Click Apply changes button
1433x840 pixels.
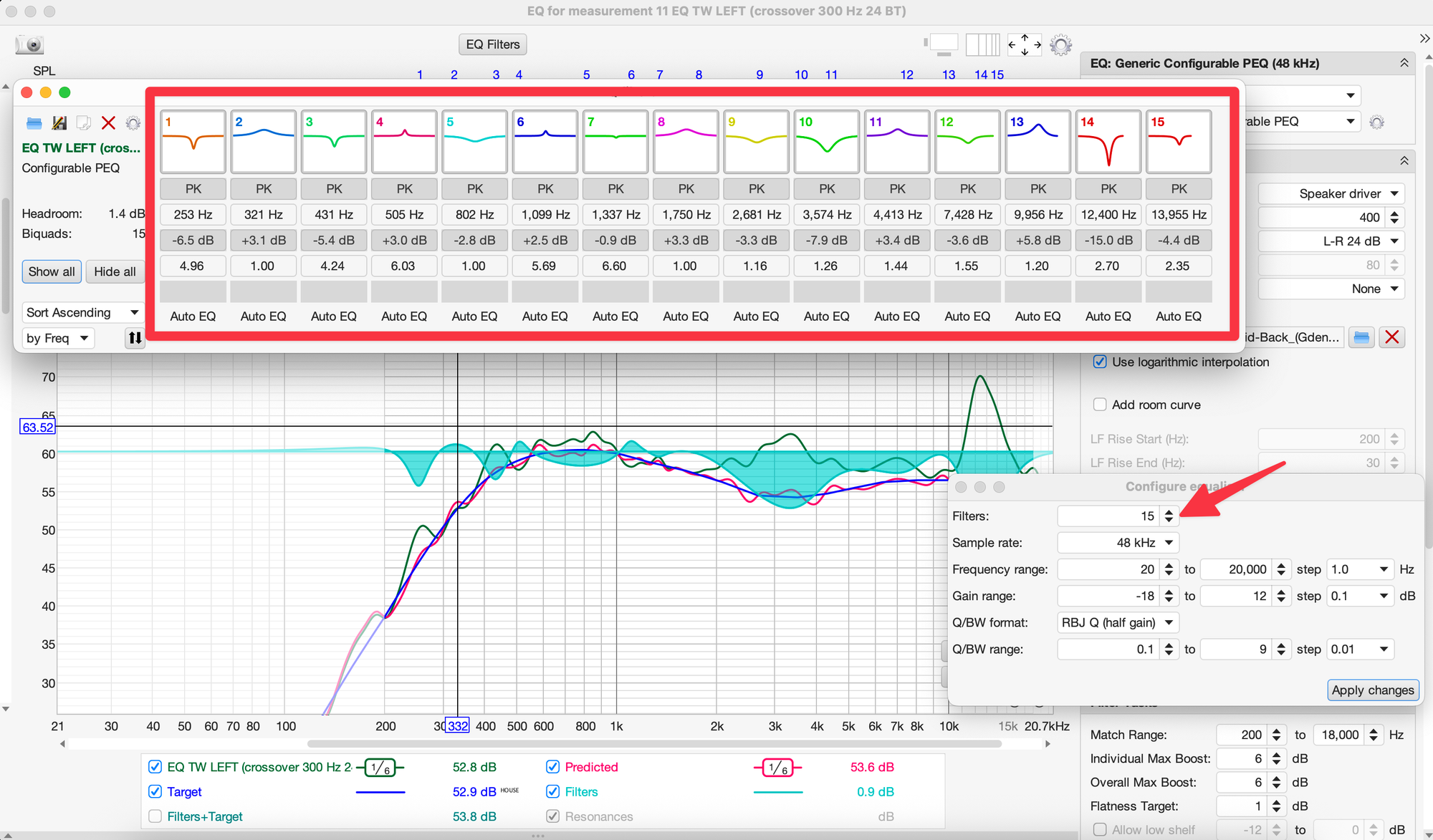[x=1372, y=690]
